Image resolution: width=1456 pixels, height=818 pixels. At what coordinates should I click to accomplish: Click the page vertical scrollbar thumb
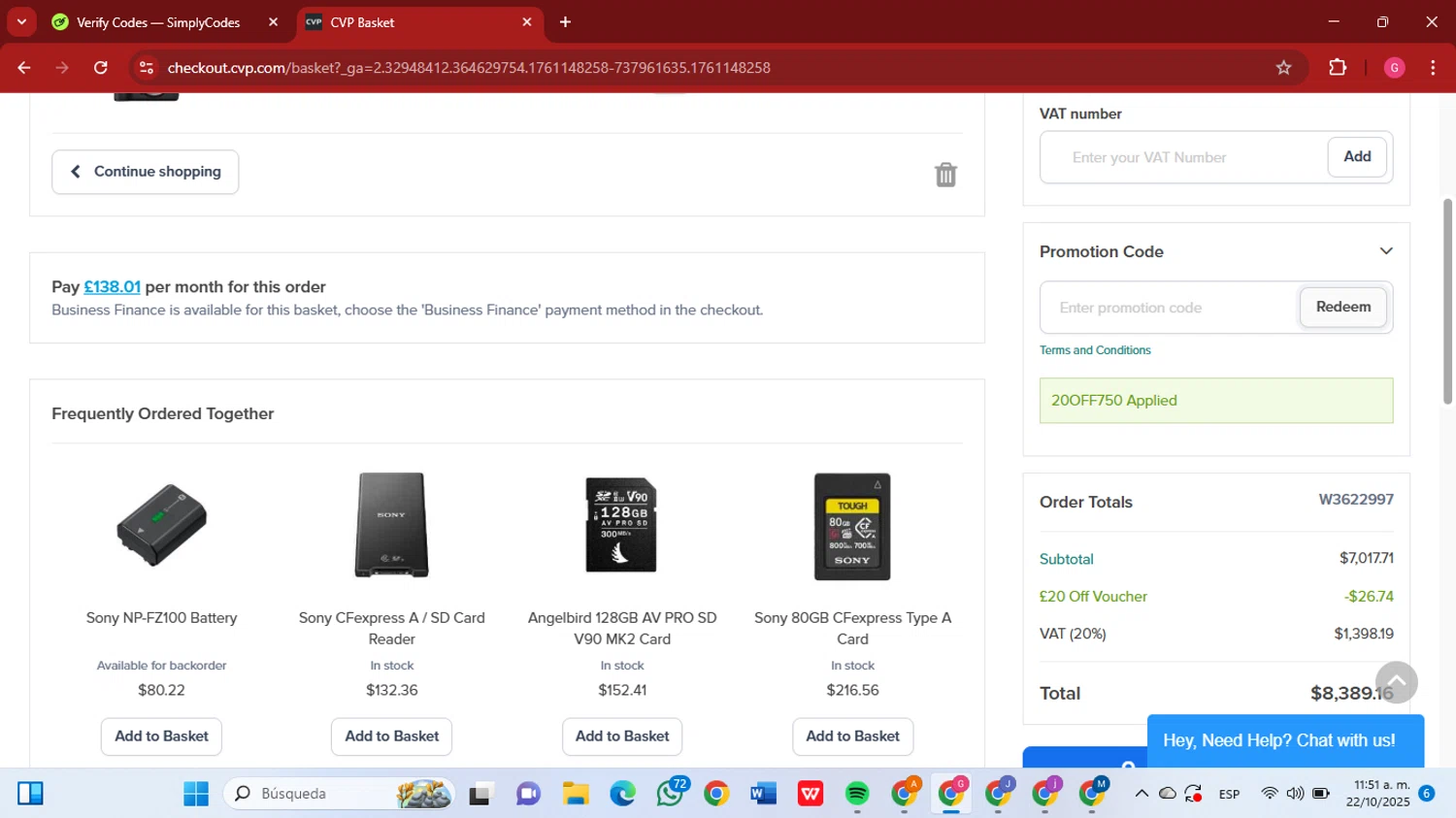point(1447,301)
